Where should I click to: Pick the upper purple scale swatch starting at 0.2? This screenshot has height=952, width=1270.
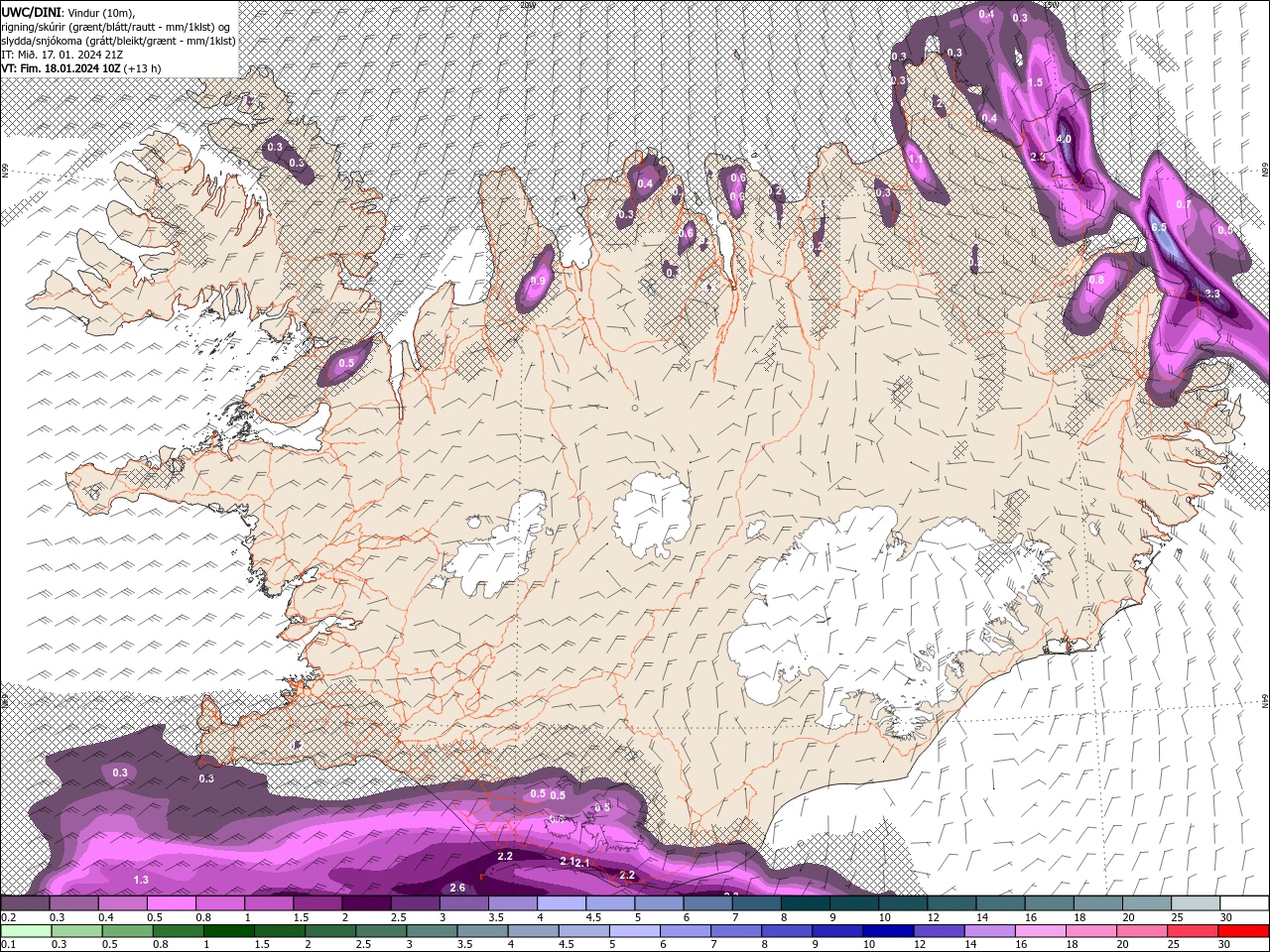pos(25,903)
